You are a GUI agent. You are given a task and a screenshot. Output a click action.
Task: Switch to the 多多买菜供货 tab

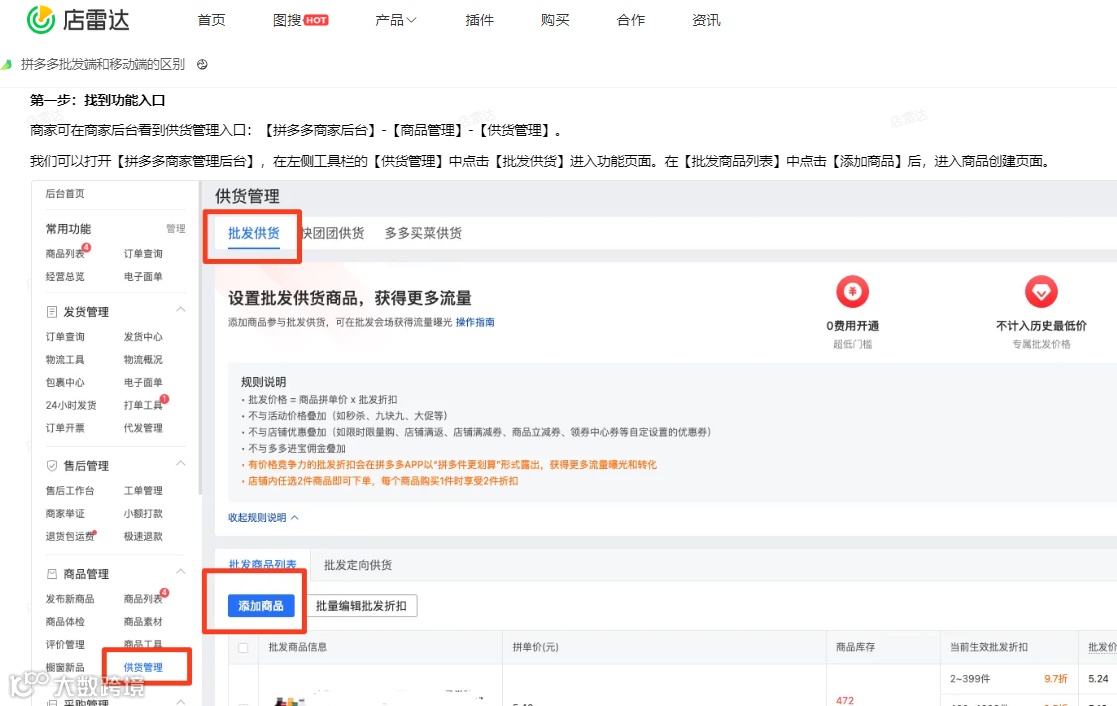click(x=423, y=233)
